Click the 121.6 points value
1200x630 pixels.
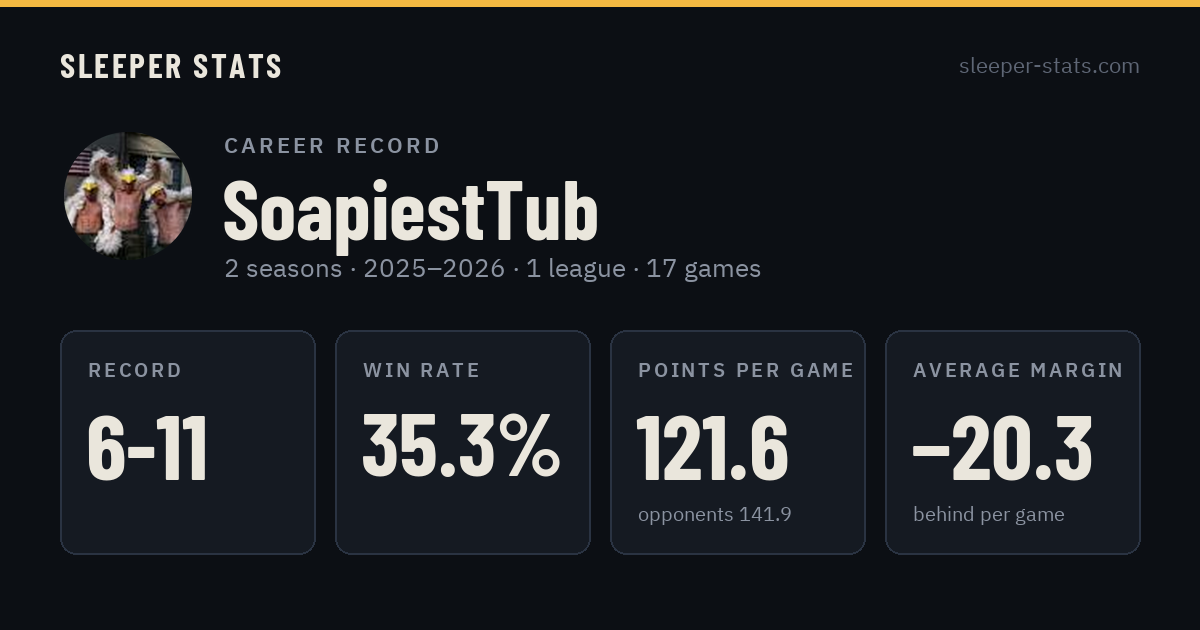tap(713, 448)
